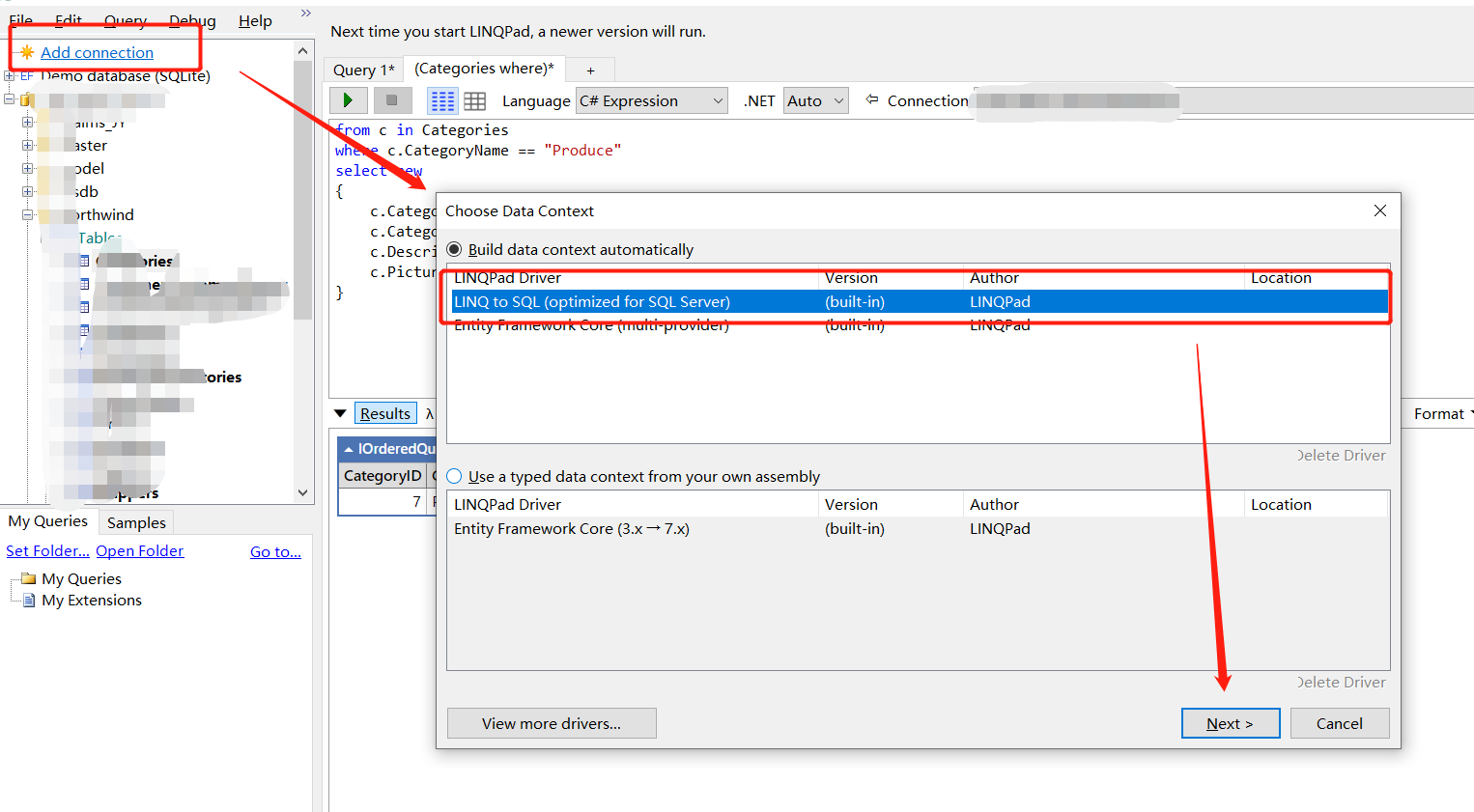Image resolution: width=1474 pixels, height=812 pixels.
Task: Click the Add connection star icon
Action: click(x=27, y=52)
